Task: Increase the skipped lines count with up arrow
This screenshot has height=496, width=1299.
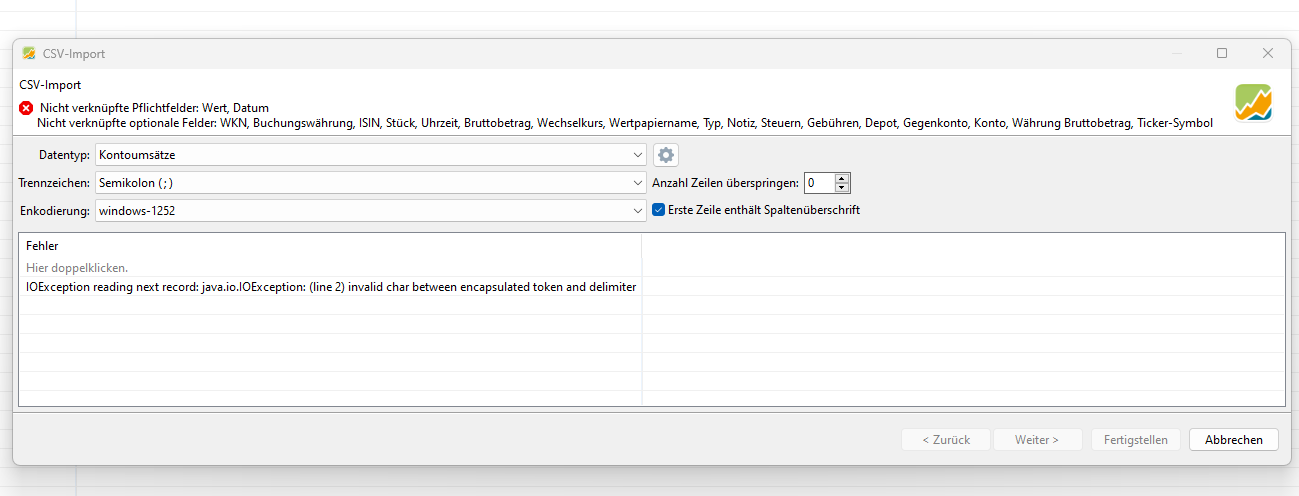Action: (842, 179)
